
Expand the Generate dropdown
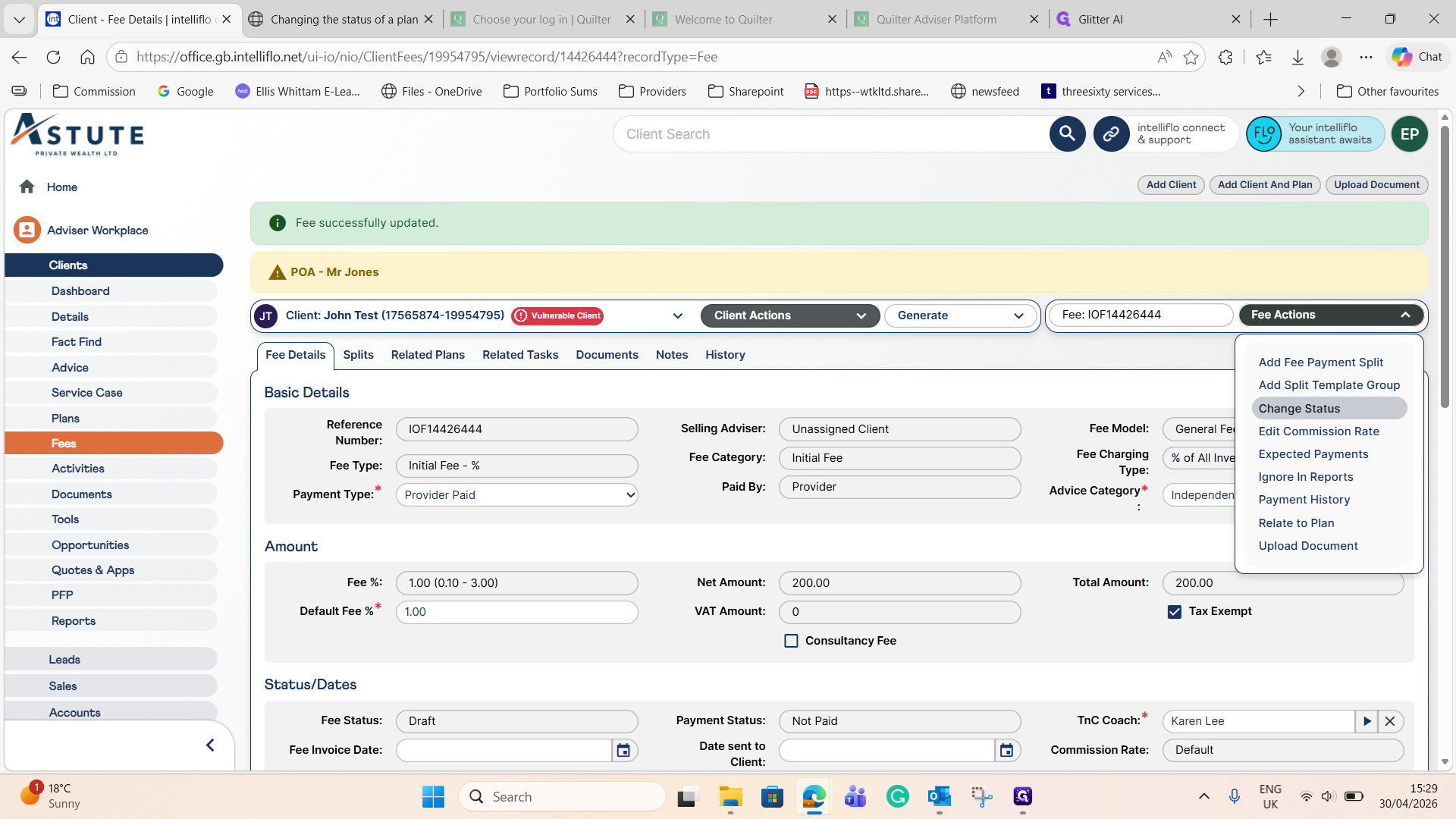pos(960,315)
